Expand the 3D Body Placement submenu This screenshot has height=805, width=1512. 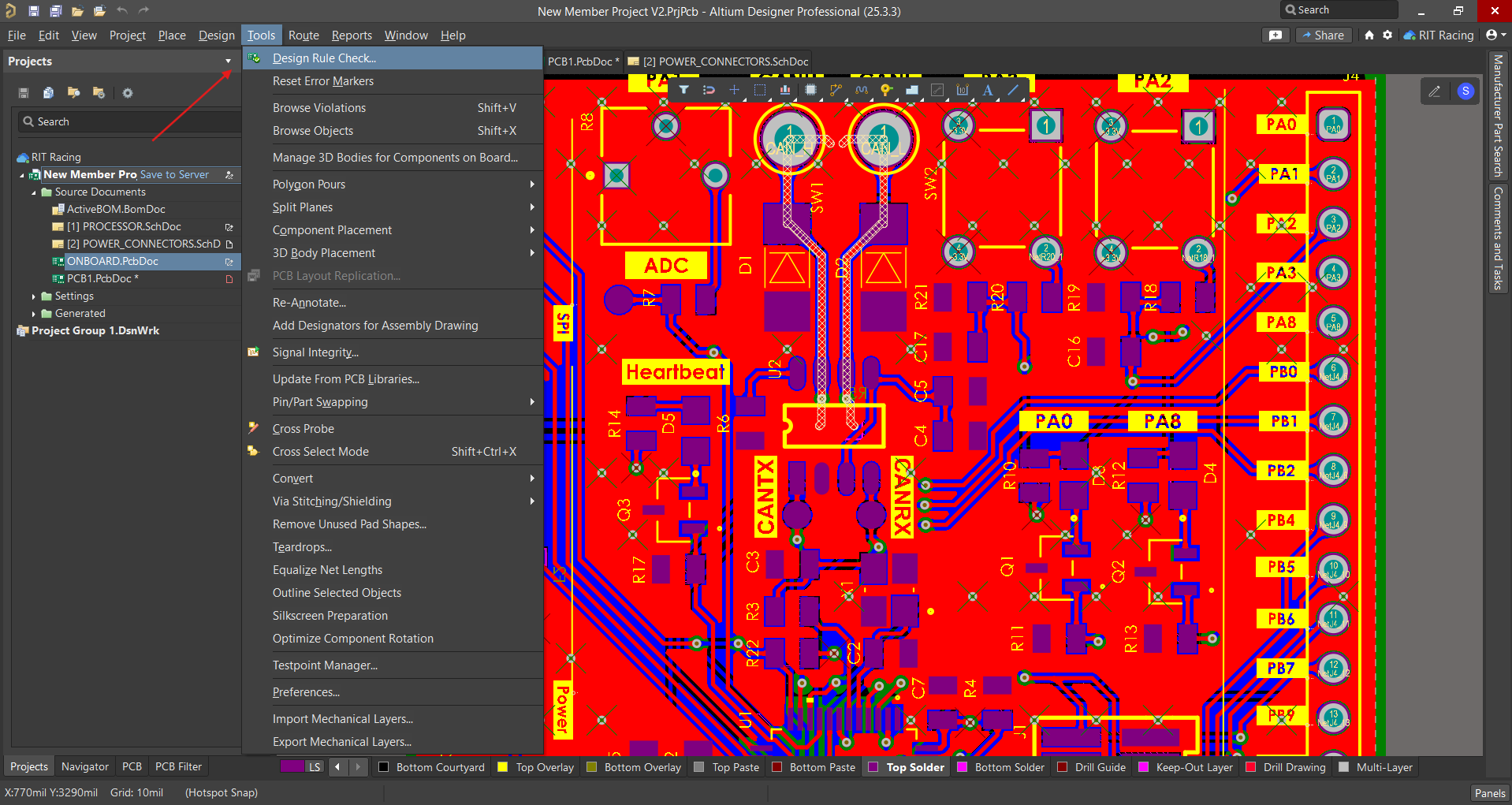click(393, 253)
